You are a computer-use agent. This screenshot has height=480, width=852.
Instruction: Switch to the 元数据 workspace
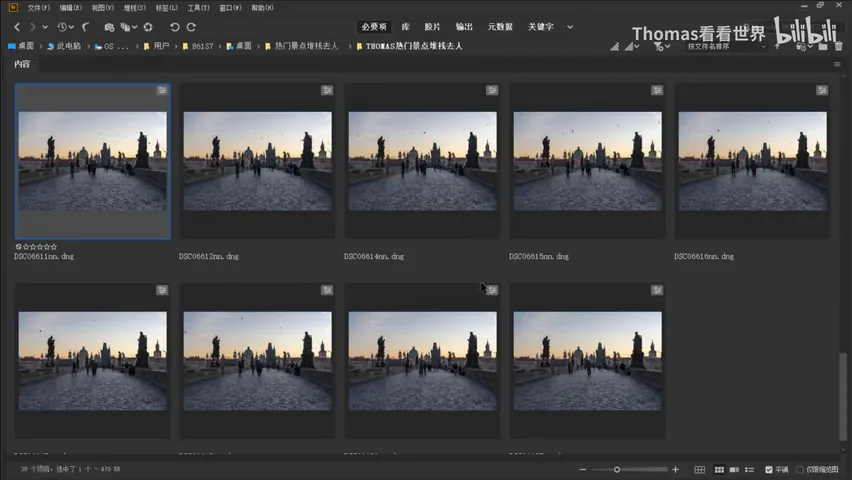500,27
